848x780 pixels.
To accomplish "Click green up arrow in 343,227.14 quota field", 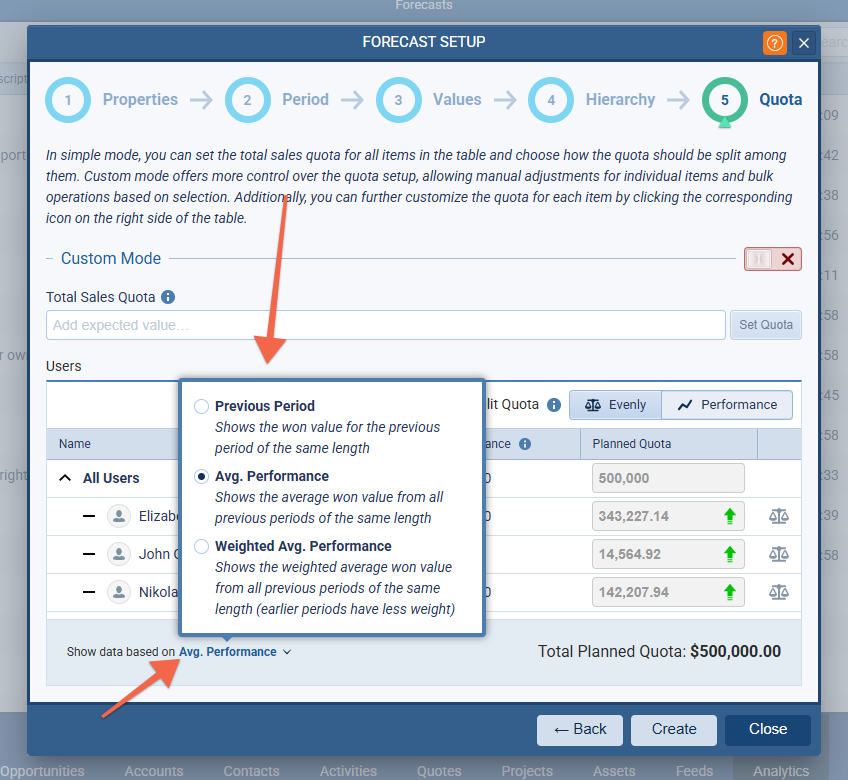I will click(x=730, y=516).
